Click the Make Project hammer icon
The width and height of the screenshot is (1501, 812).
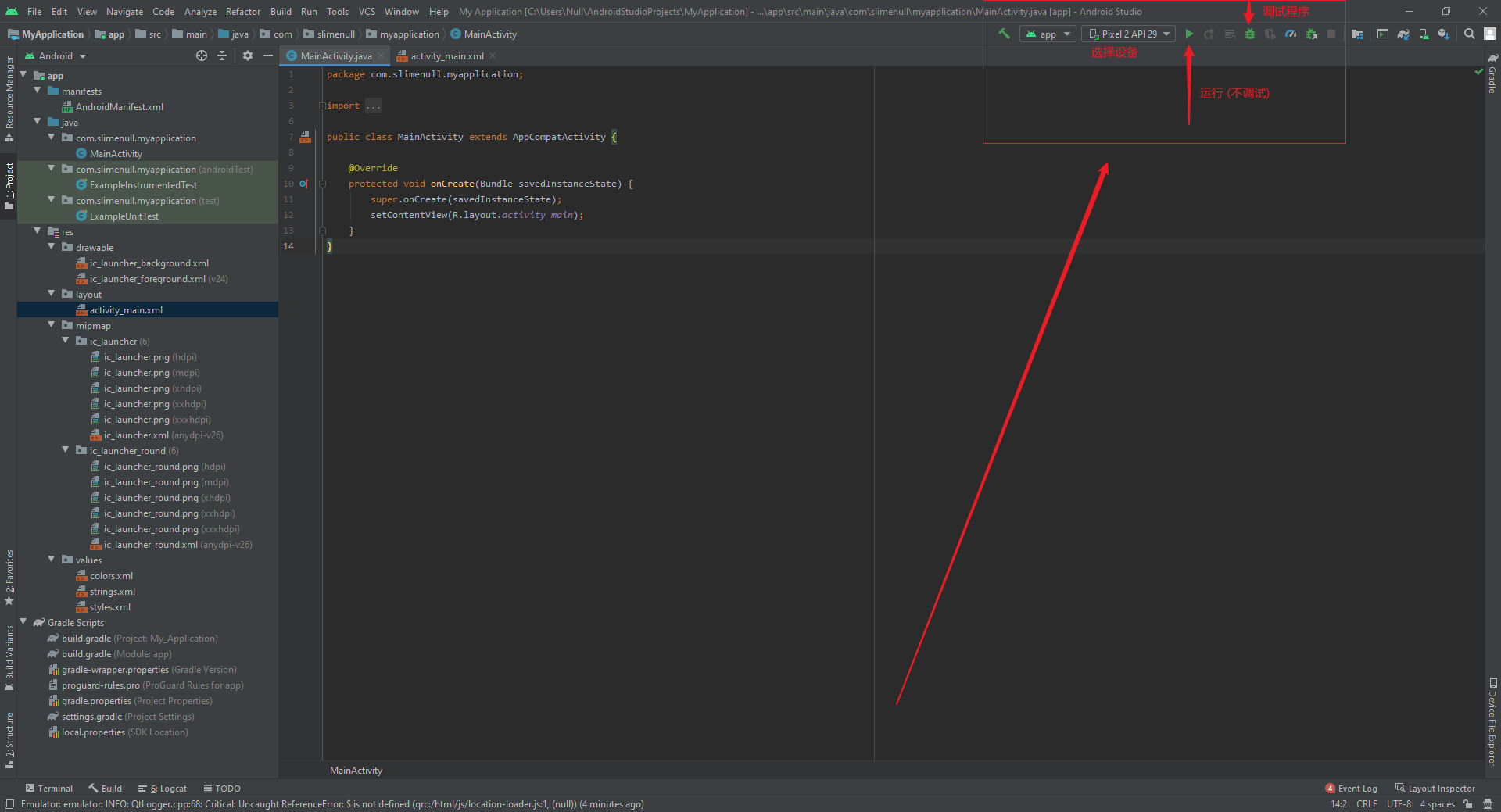[1004, 34]
